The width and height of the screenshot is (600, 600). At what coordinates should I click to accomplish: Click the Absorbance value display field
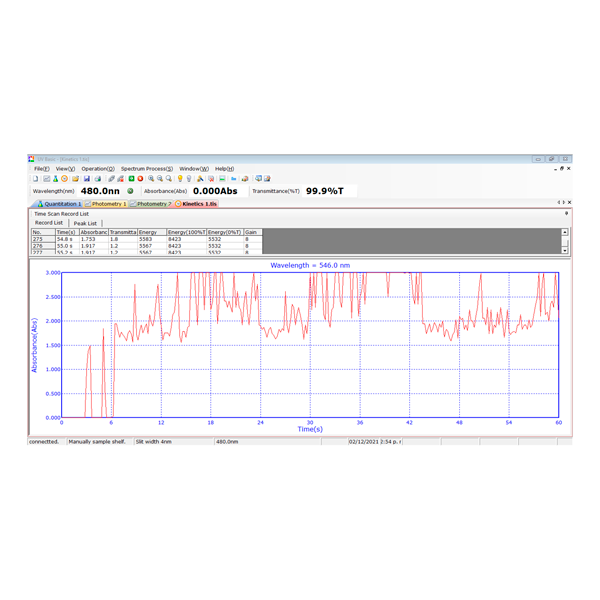point(214,190)
